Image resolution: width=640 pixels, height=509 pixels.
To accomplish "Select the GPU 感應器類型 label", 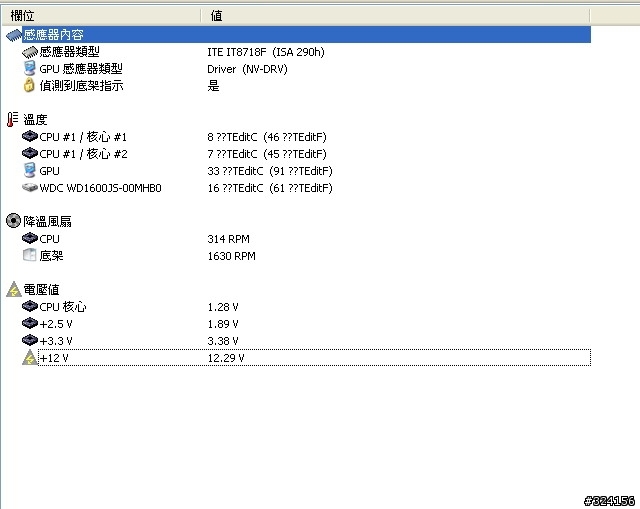I will coord(81,69).
